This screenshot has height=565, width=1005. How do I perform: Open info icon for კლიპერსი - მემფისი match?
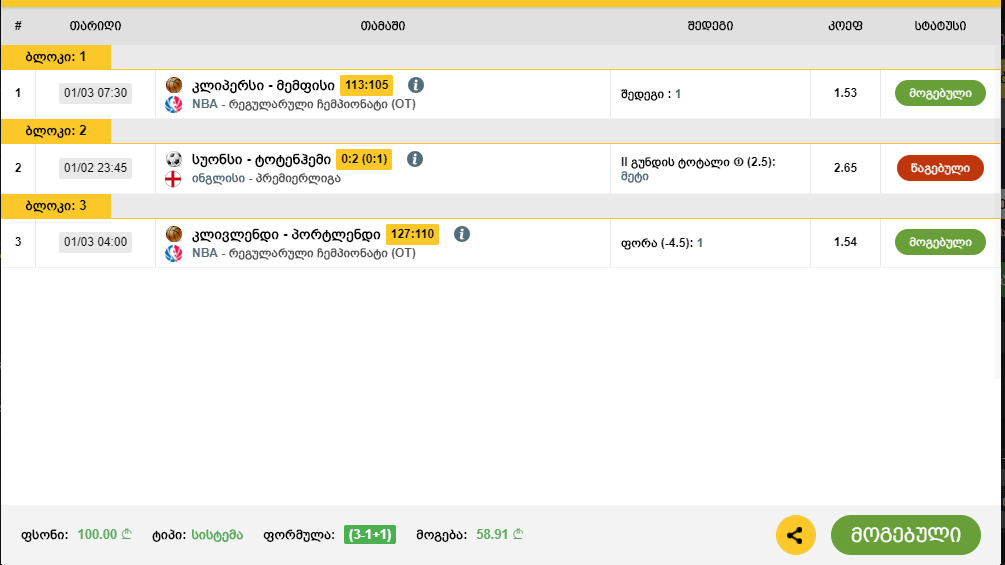pyautogui.click(x=416, y=85)
